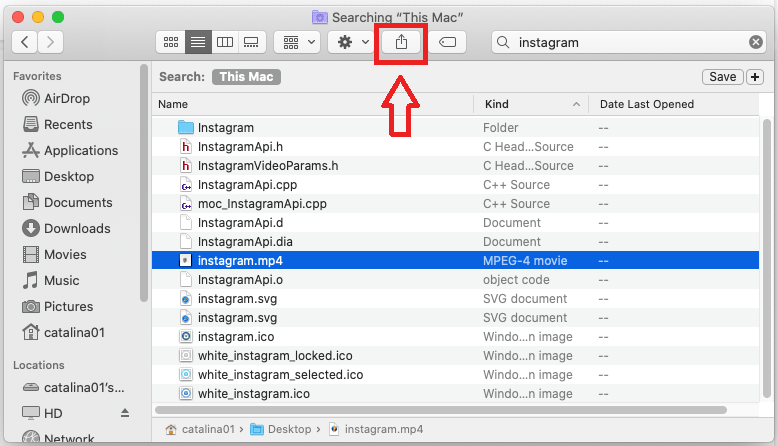Viewport: 778px width, 446px height.
Task: Select the instagram.ico file
Action: (455, 337)
